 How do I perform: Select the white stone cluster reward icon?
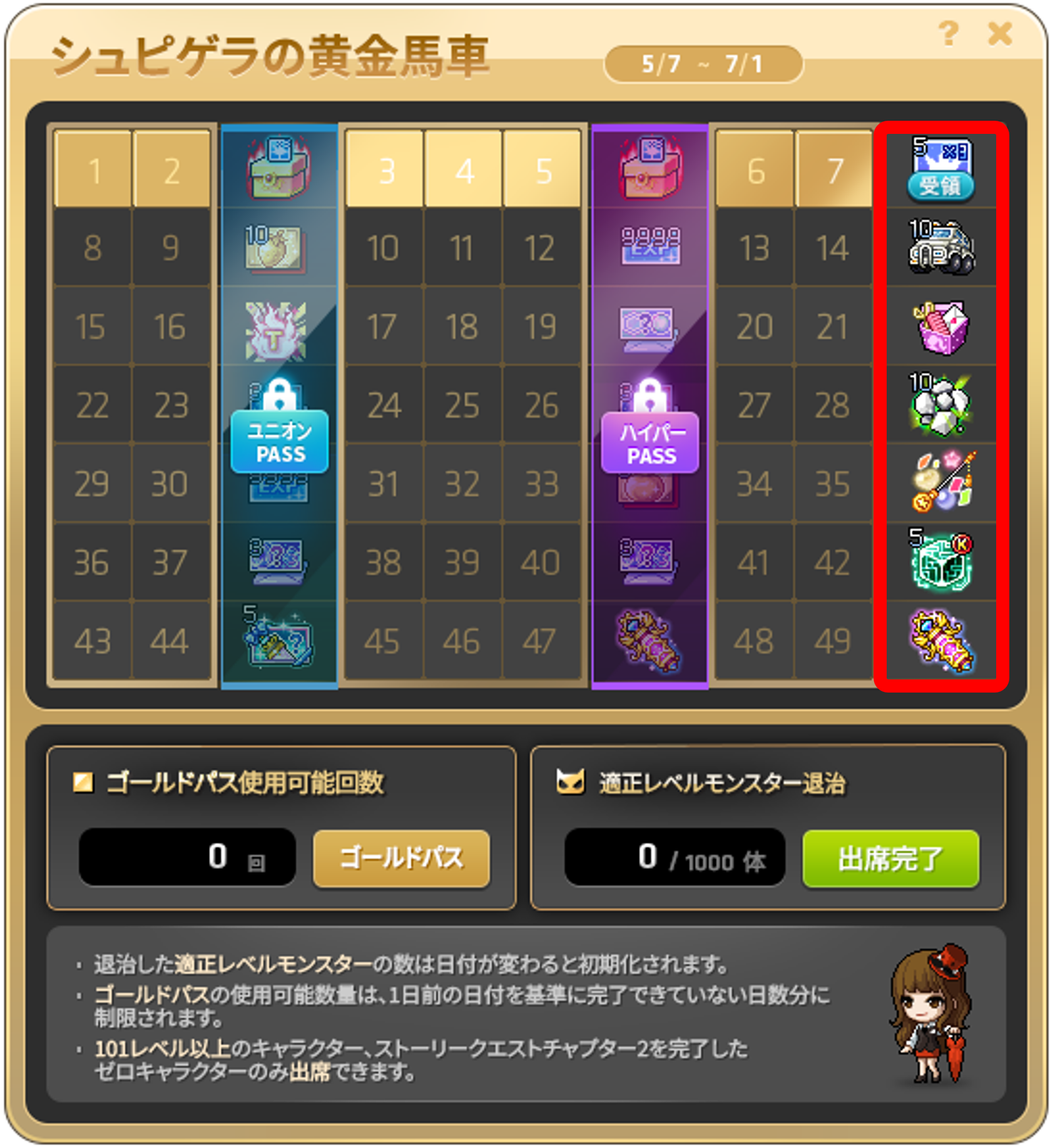coord(940,405)
